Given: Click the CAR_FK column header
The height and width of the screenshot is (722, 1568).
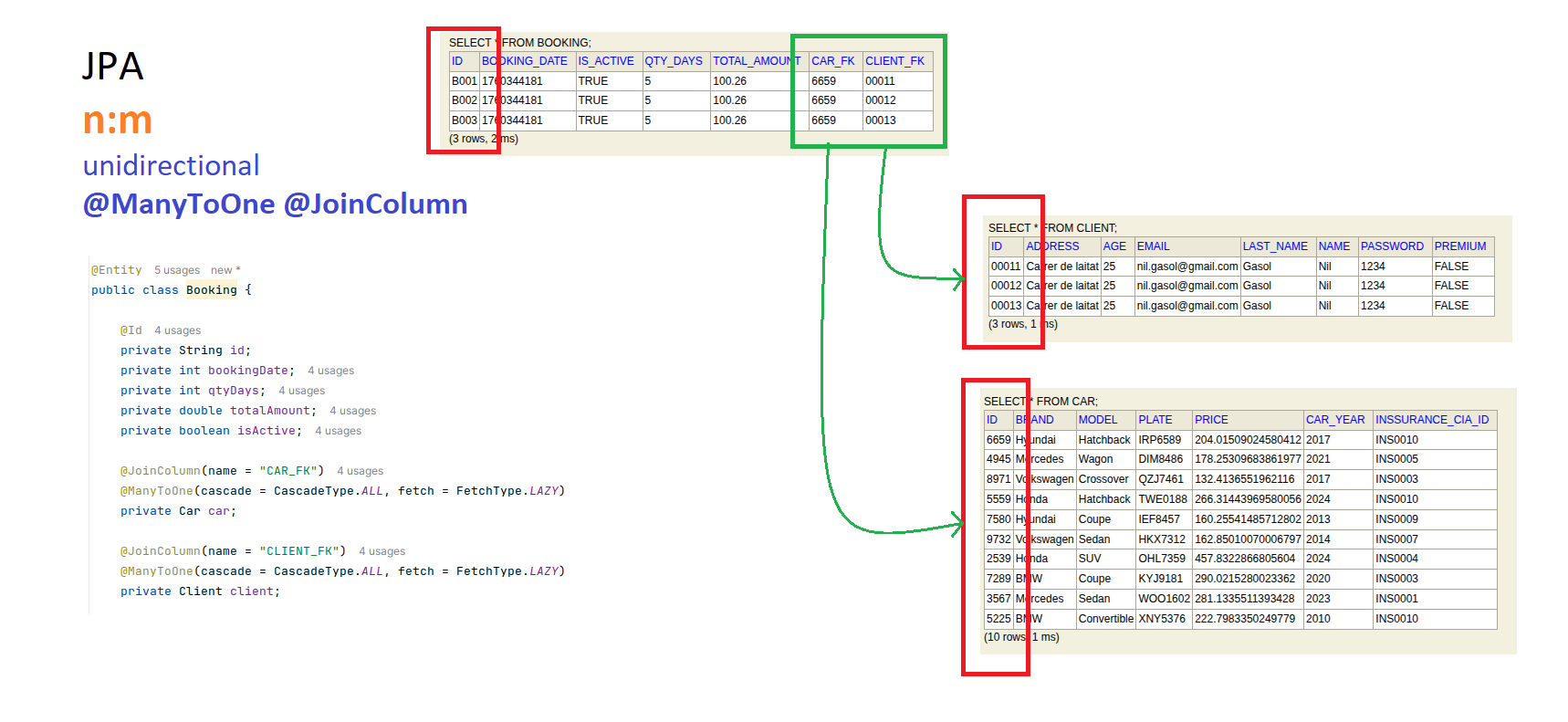Looking at the screenshot, I should 832,61.
